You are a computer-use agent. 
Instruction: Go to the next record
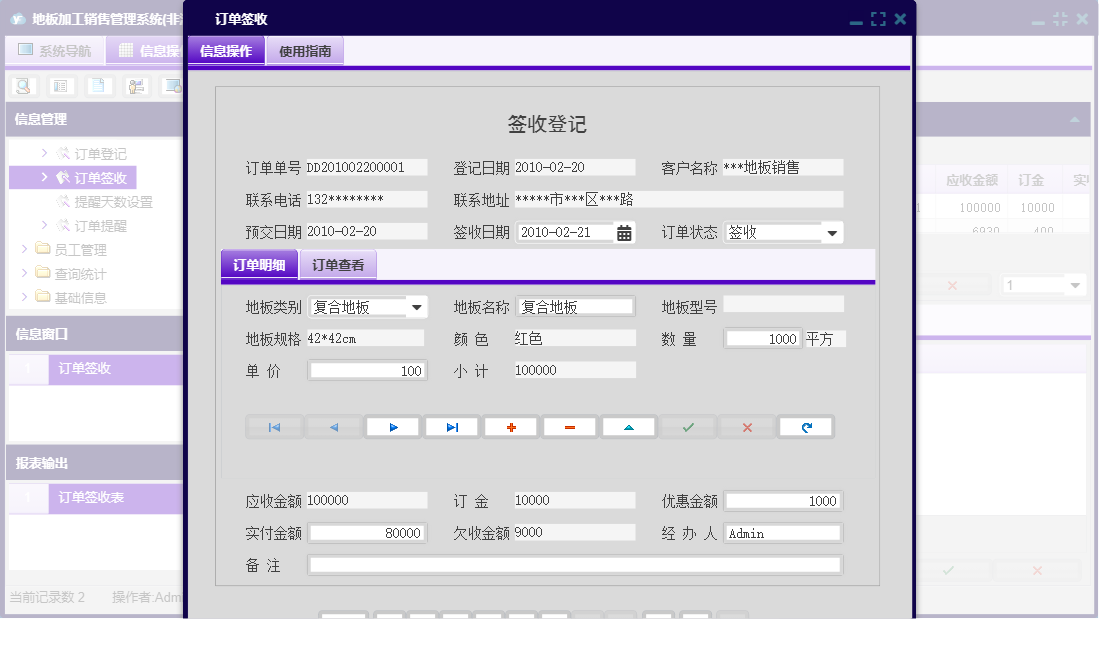pyautogui.click(x=392, y=426)
